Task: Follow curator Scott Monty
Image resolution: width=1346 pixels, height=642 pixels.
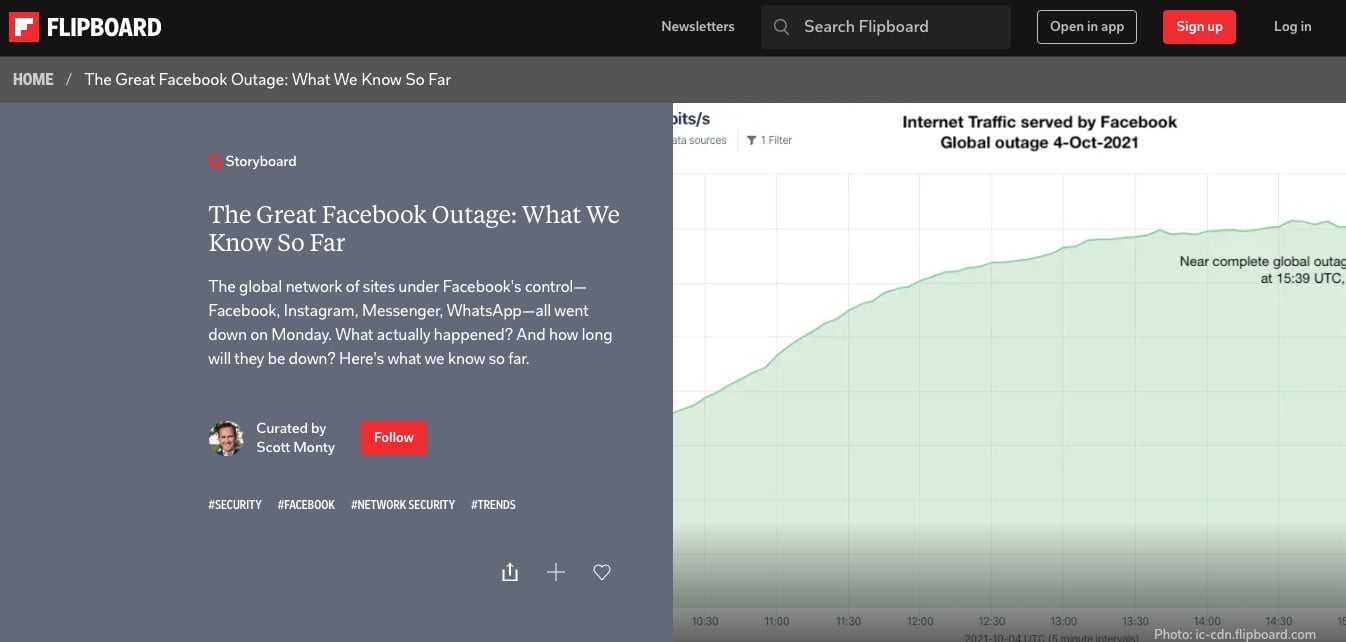Action: click(x=394, y=438)
